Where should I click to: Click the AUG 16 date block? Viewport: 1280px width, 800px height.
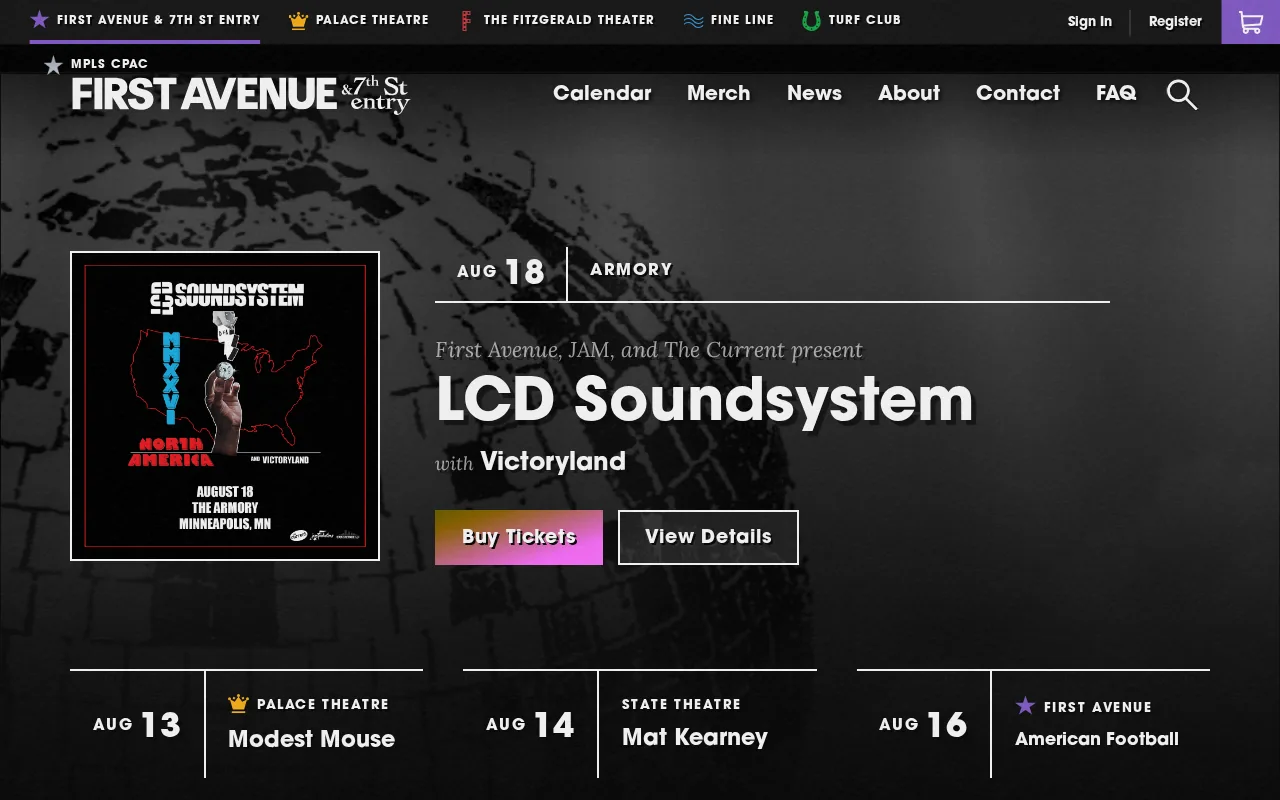[x=923, y=725]
